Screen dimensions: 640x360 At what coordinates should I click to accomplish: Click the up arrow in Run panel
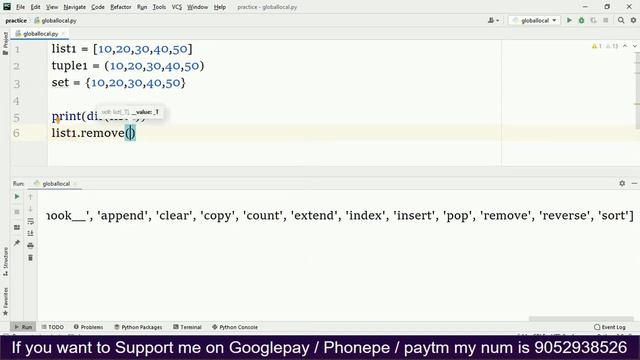click(x=30, y=197)
